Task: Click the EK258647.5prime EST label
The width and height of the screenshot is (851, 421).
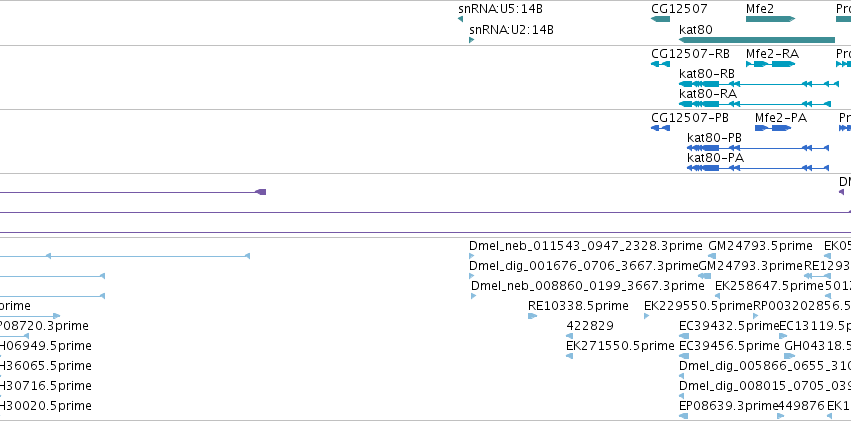Action: pos(769,286)
